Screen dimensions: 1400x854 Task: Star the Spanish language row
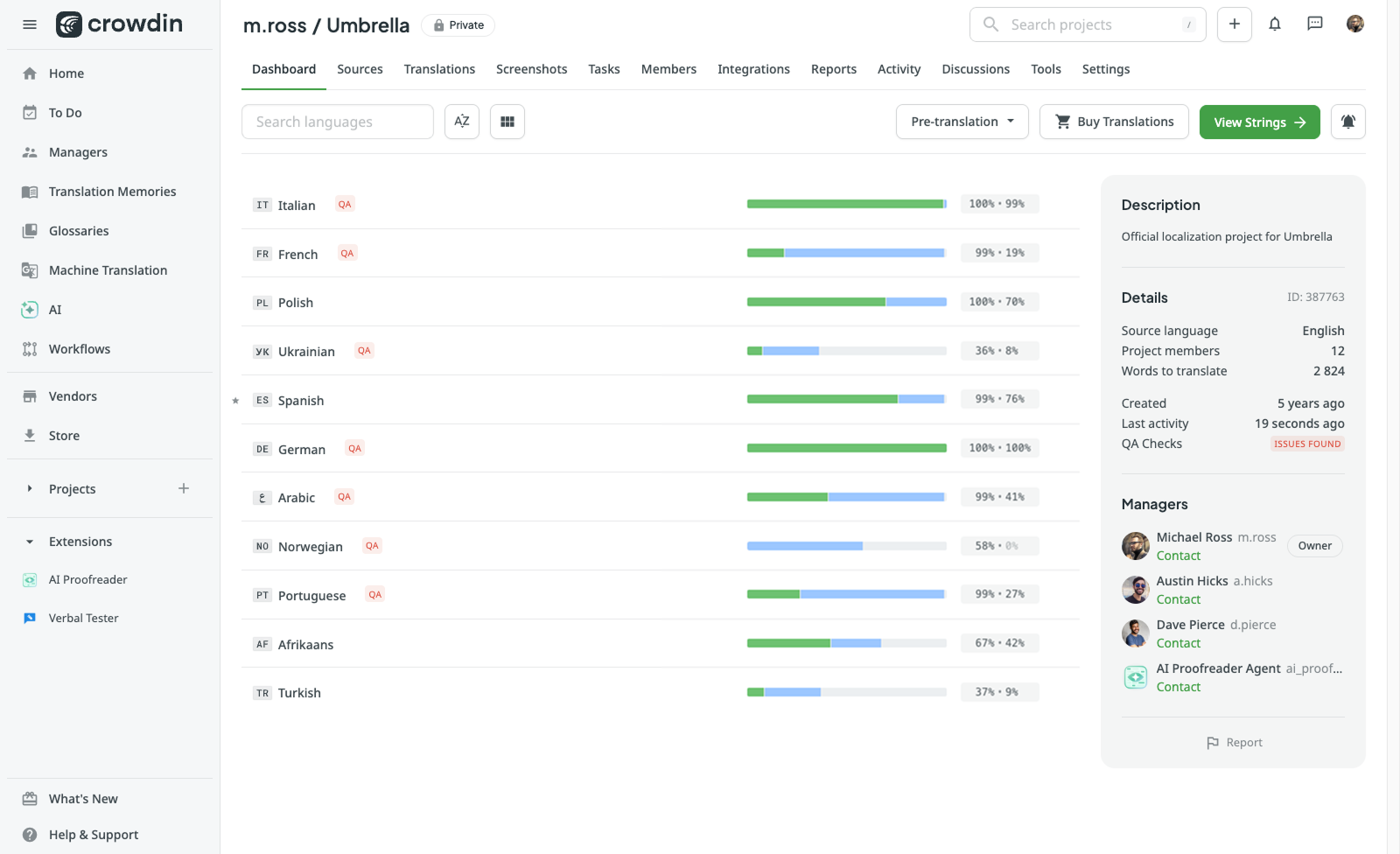pyautogui.click(x=234, y=401)
